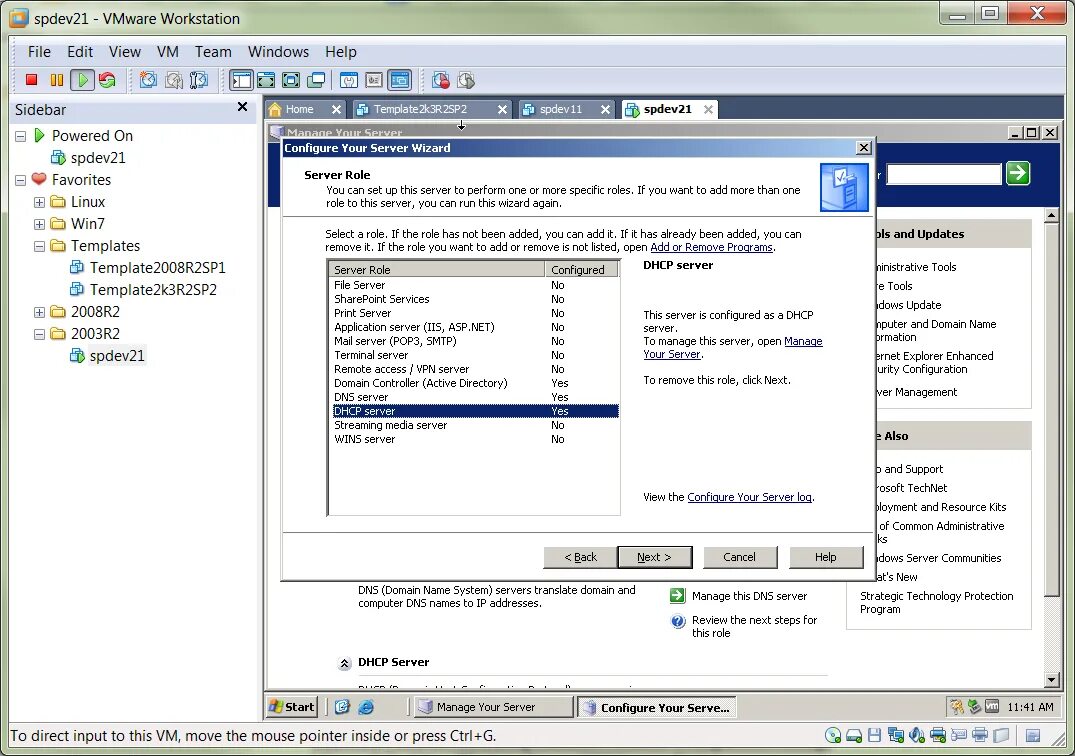The image size is (1075, 756).
Task: Click the Unity mode toolbar icon
Action: 316,80
